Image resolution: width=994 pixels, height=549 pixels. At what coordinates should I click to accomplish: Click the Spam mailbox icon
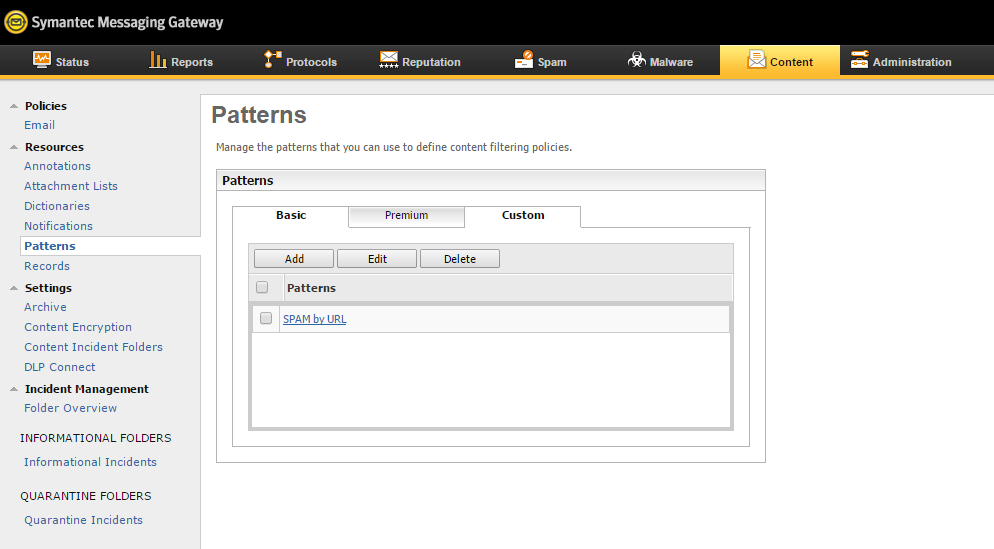tap(524, 60)
